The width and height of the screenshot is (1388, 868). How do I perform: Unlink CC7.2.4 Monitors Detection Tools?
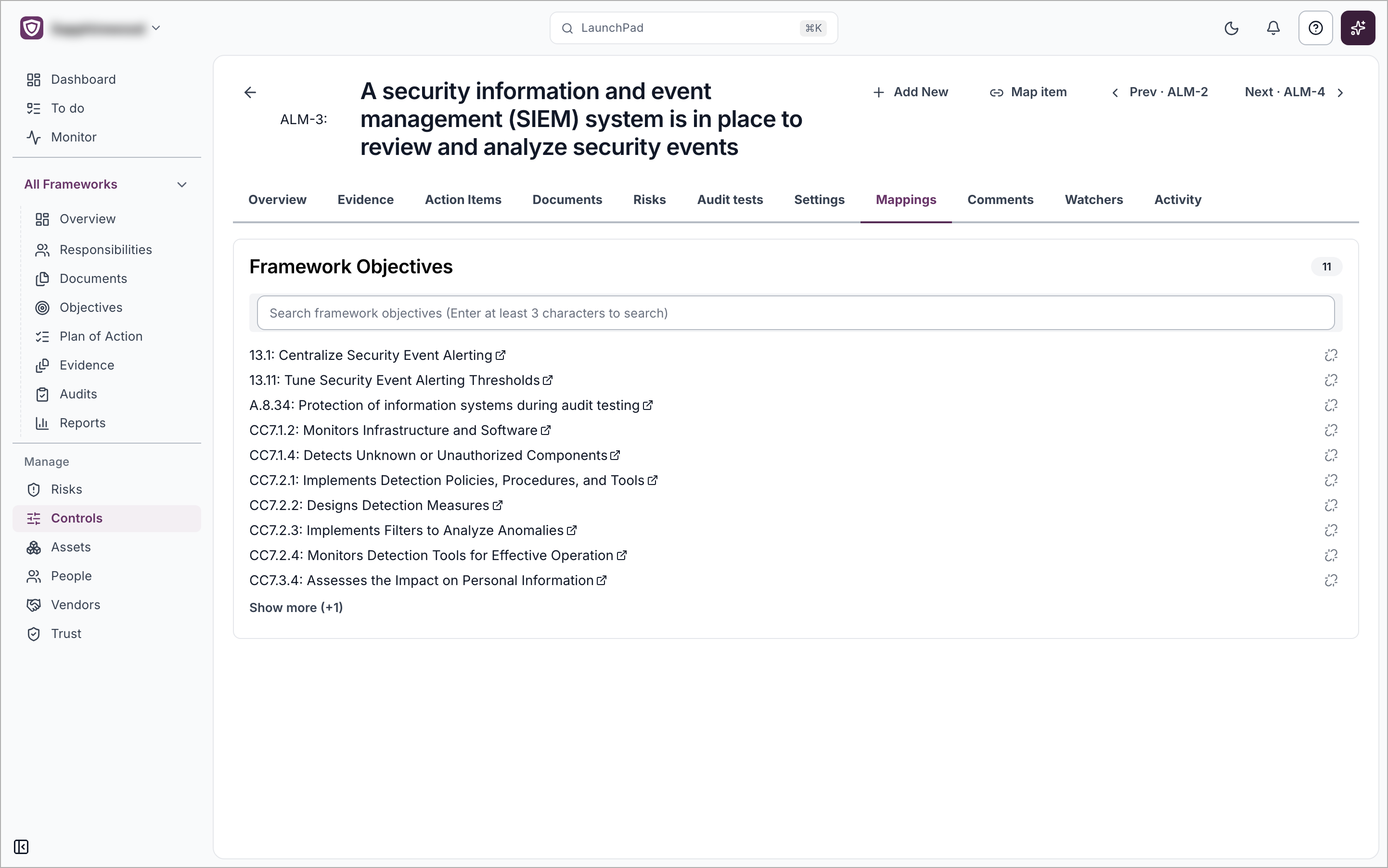coord(1331,556)
